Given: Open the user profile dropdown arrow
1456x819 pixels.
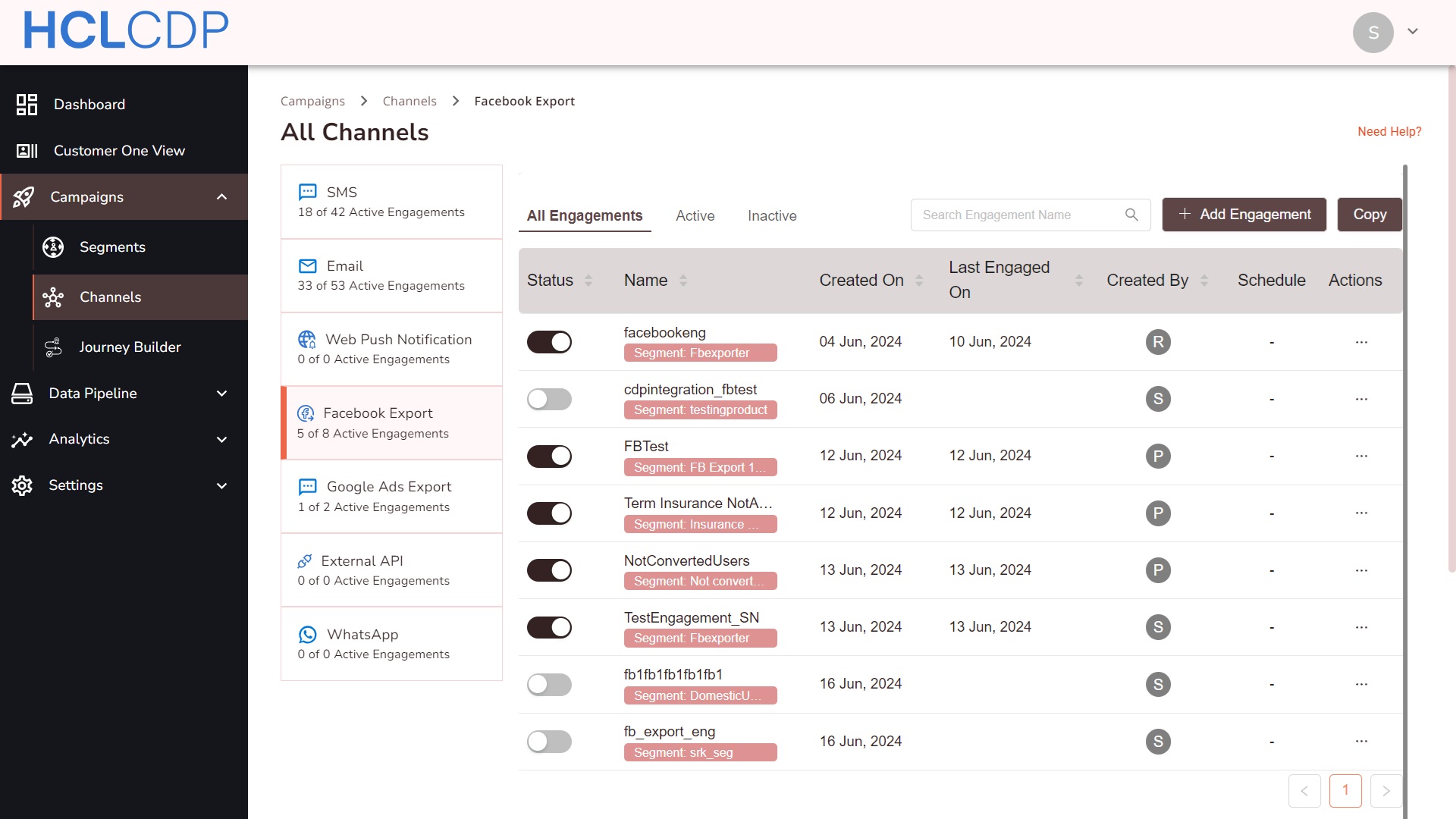Looking at the screenshot, I should (1413, 32).
